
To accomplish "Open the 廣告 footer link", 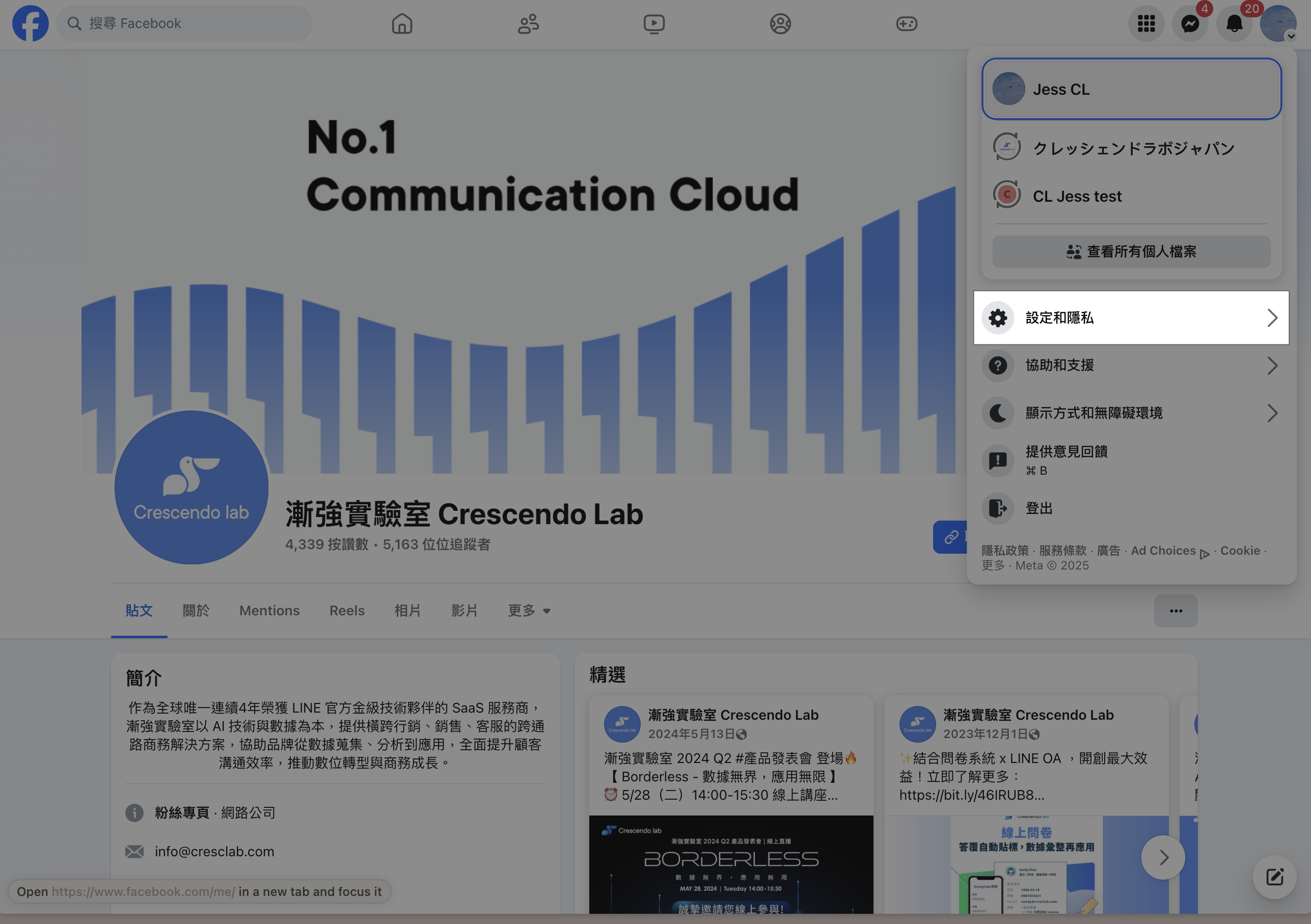I will (x=1109, y=551).
